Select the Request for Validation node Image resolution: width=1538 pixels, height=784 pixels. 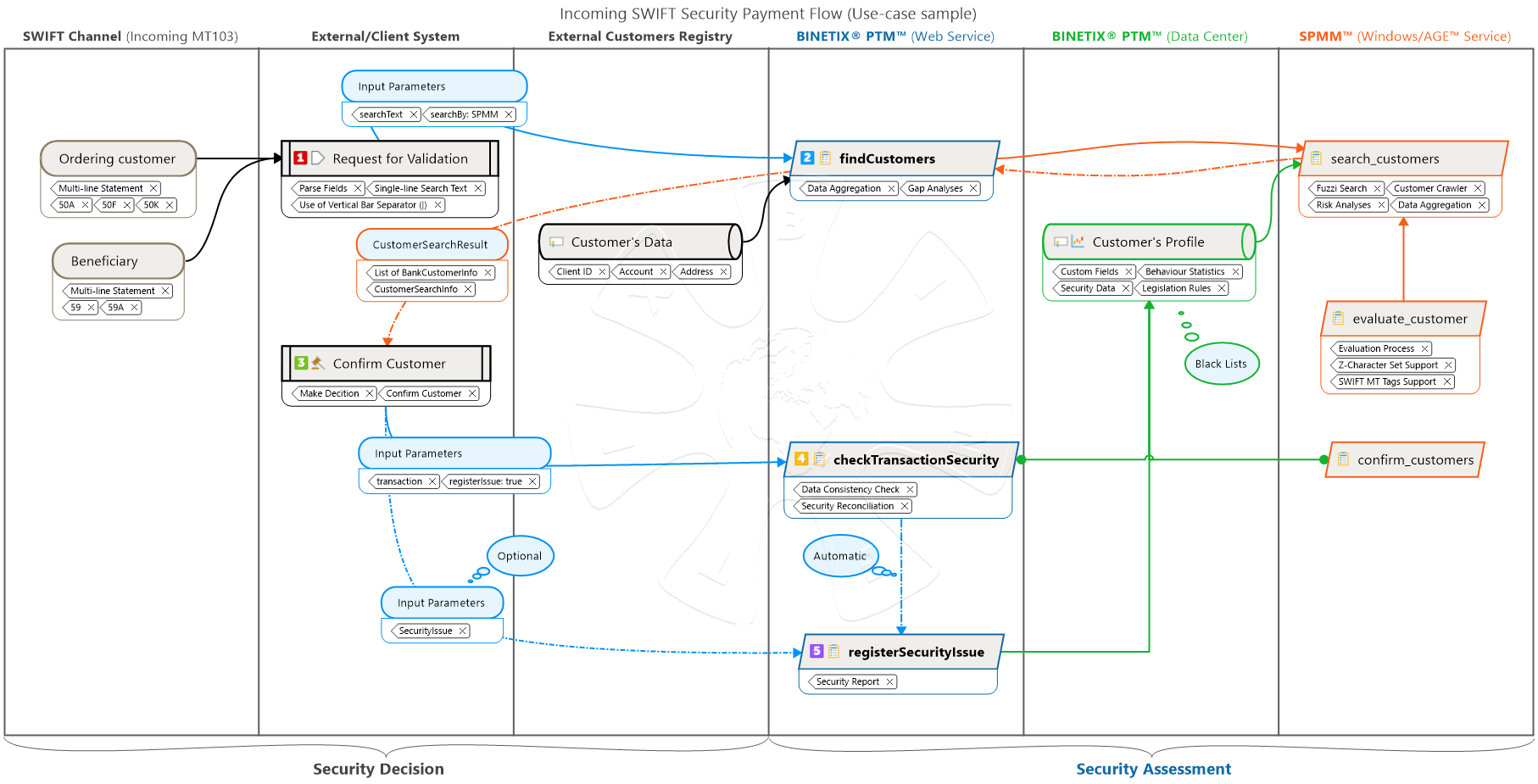coord(390,158)
